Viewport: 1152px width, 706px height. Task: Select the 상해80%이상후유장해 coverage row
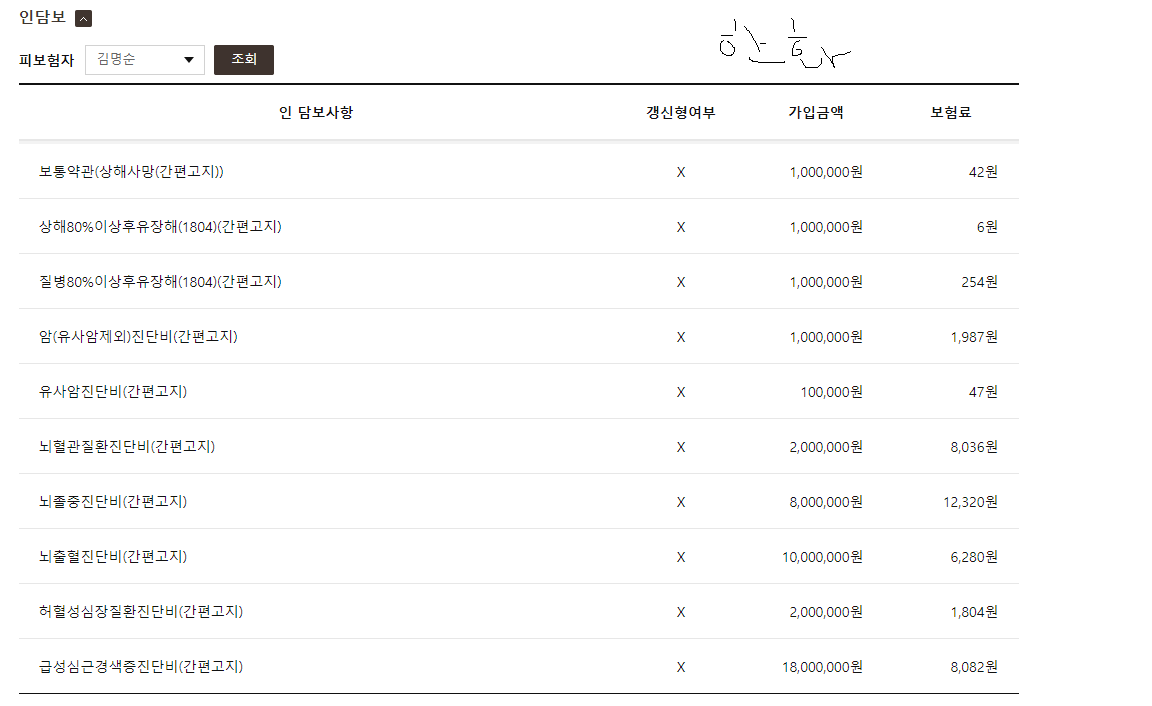(x=519, y=227)
